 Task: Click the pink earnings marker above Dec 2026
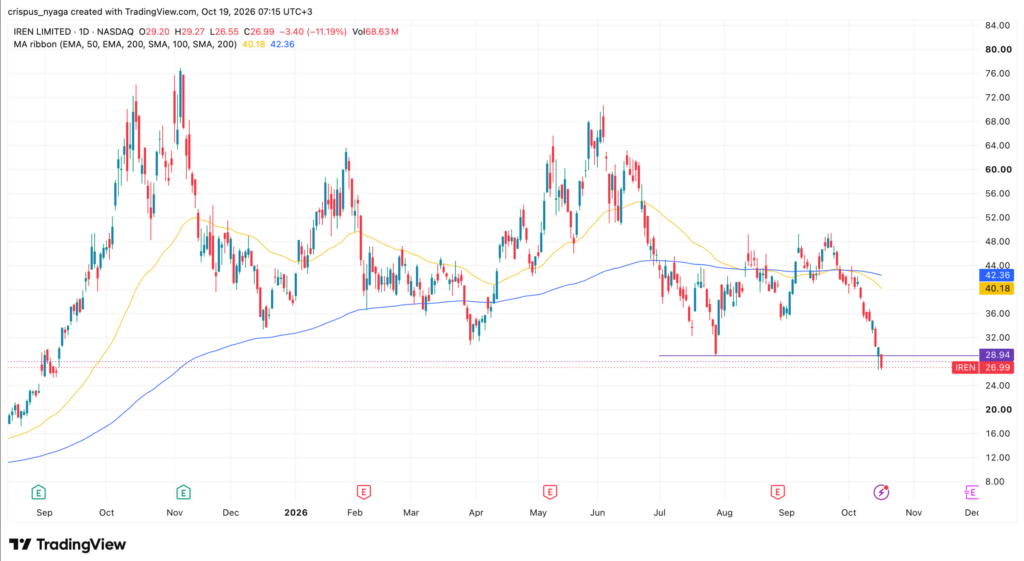click(971, 492)
